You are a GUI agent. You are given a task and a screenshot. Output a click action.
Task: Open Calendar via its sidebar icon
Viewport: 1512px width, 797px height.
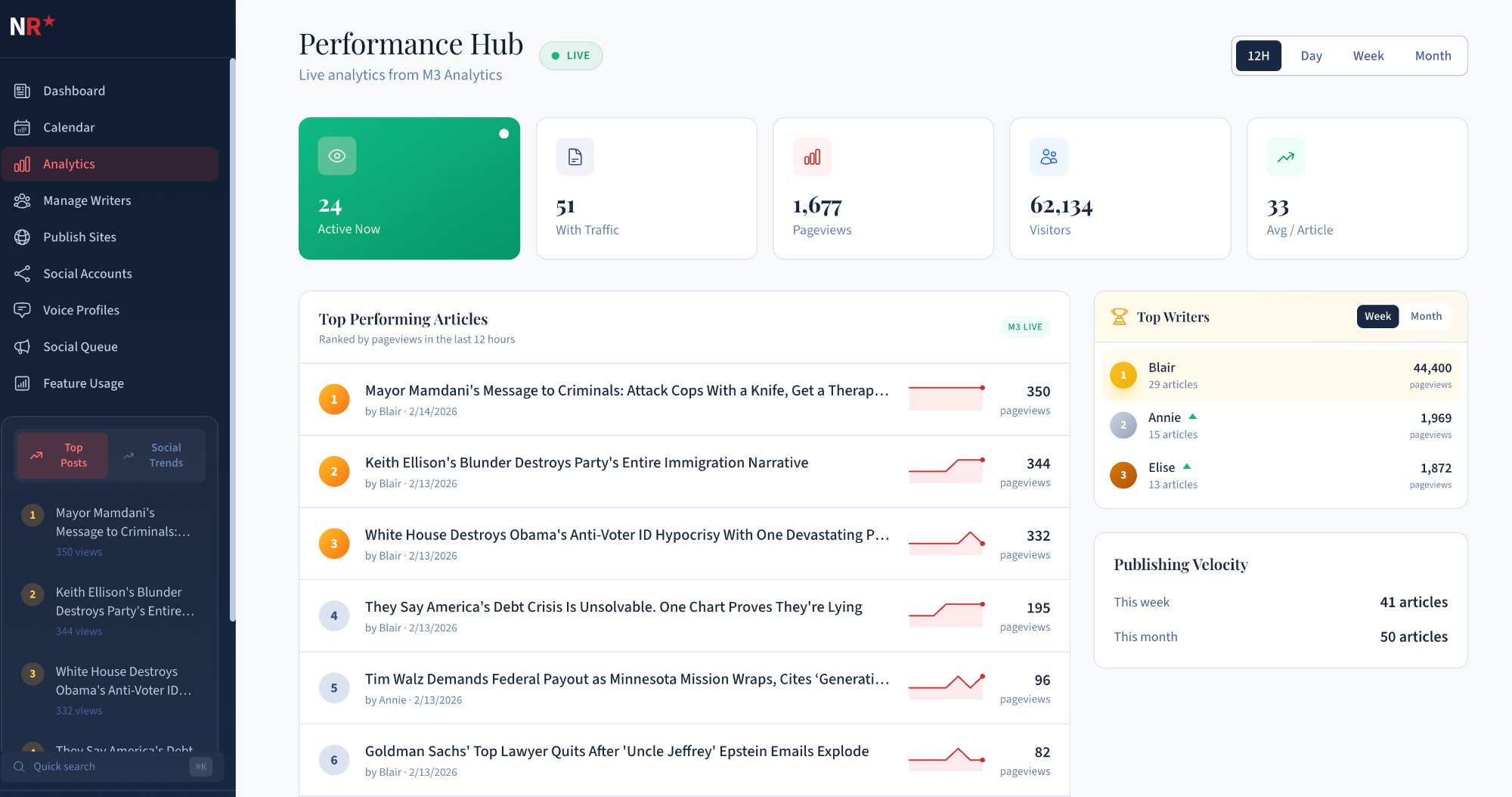22,127
